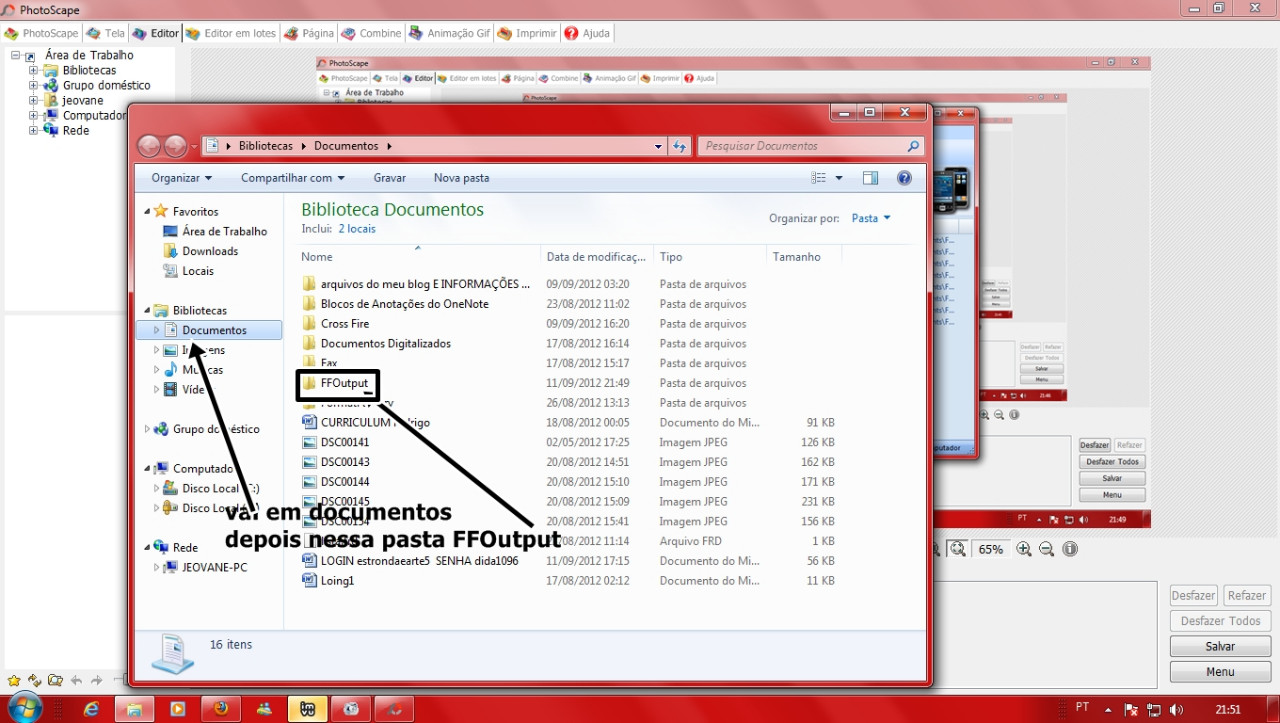Click the Menu button
The width and height of the screenshot is (1280, 723).
(1220, 672)
